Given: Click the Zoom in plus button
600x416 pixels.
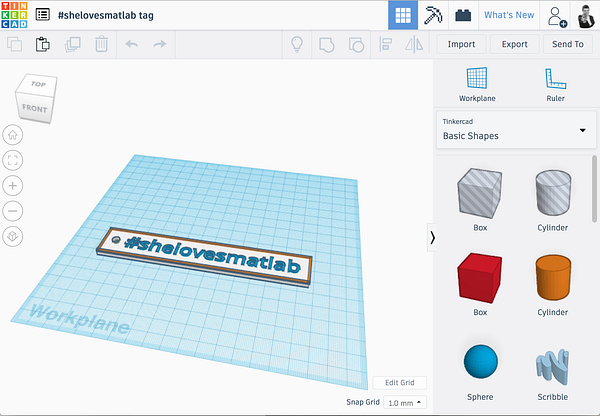Looking at the screenshot, I should click(13, 186).
